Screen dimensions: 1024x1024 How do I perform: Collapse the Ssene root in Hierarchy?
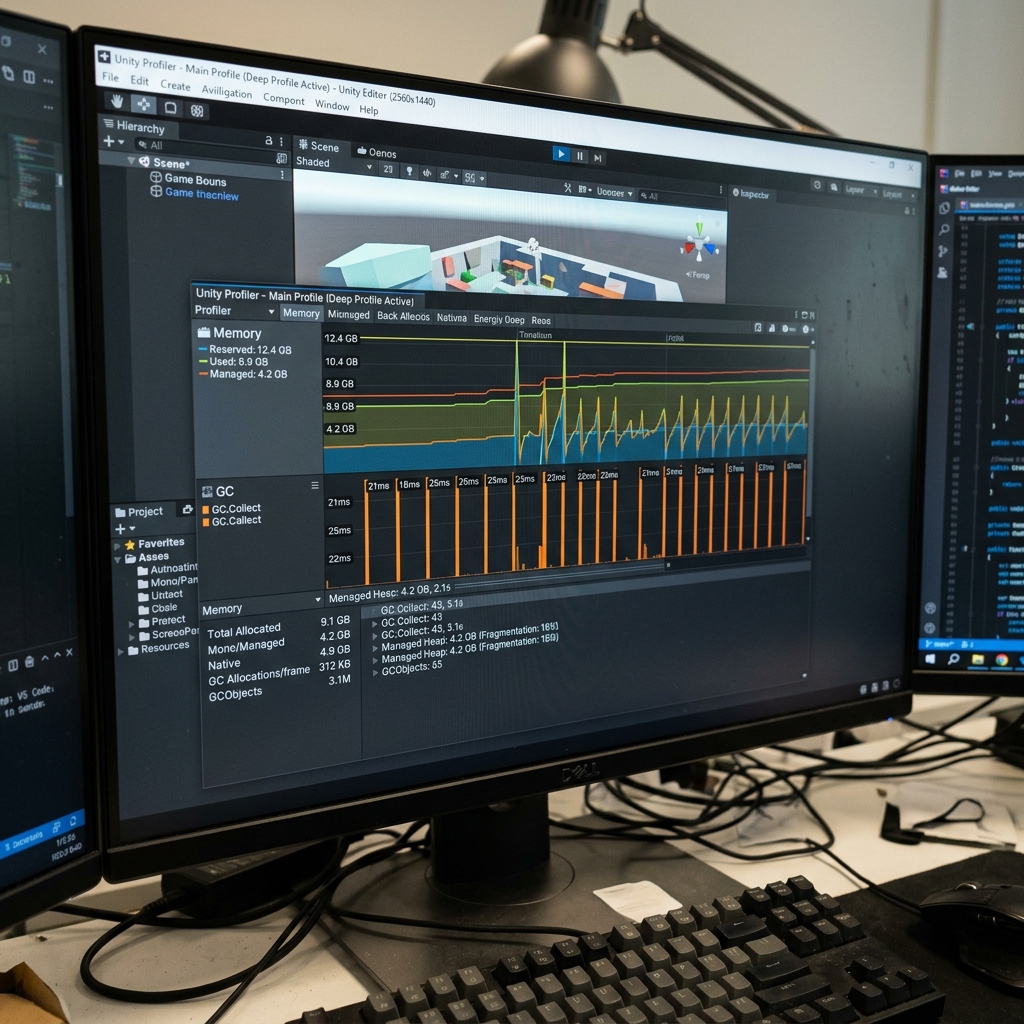click(x=131, y=160)
